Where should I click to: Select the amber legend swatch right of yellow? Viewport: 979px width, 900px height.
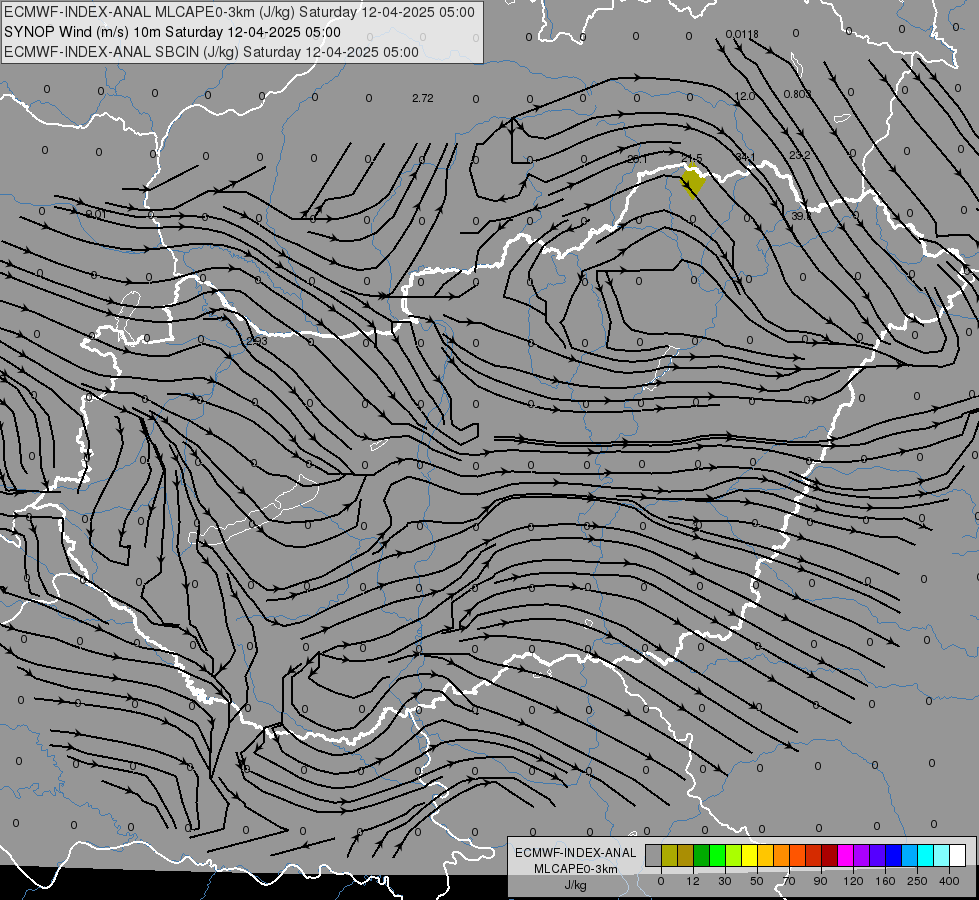point(765,855)
